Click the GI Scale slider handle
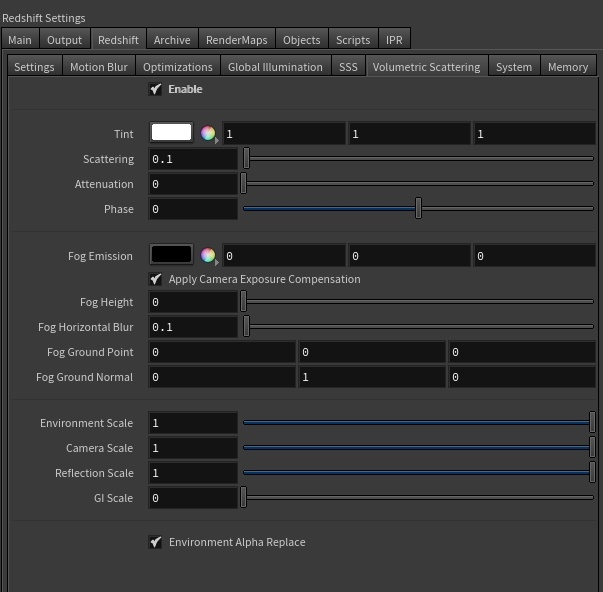 click(x=243, y=497)
